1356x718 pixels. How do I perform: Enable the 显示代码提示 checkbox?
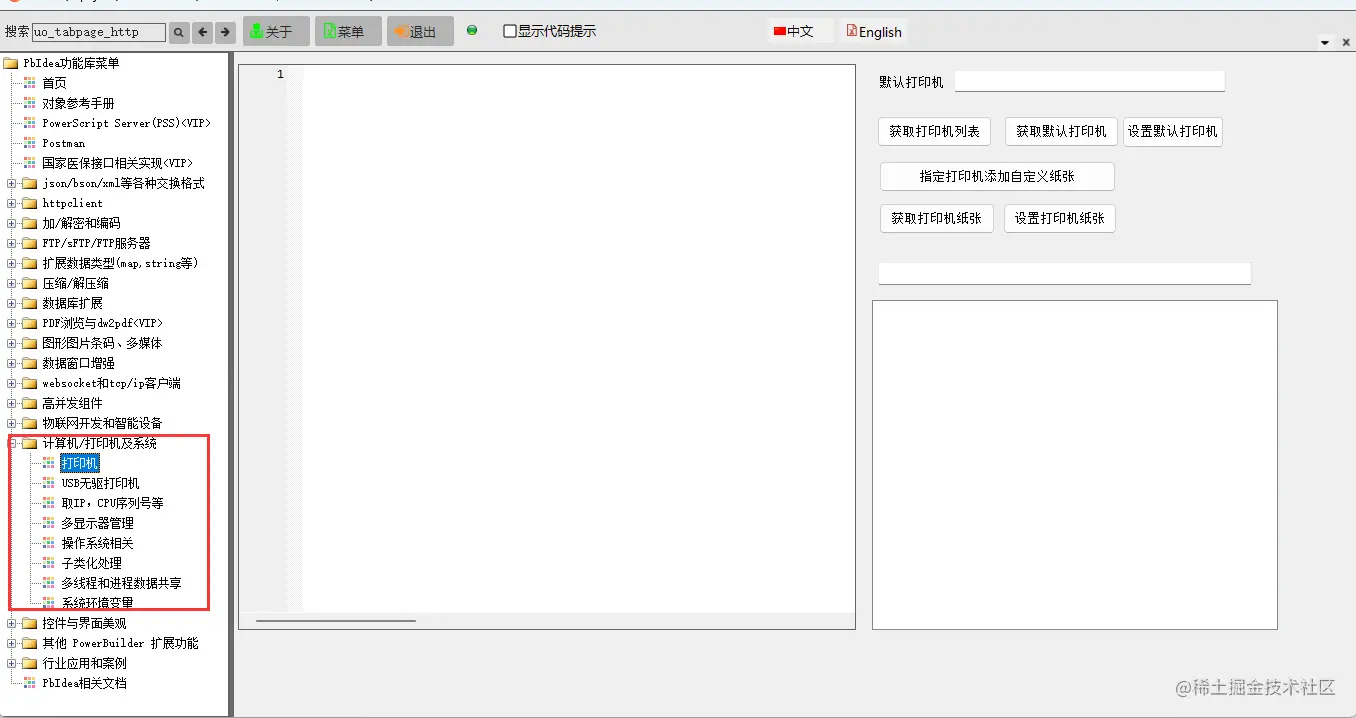510,31
